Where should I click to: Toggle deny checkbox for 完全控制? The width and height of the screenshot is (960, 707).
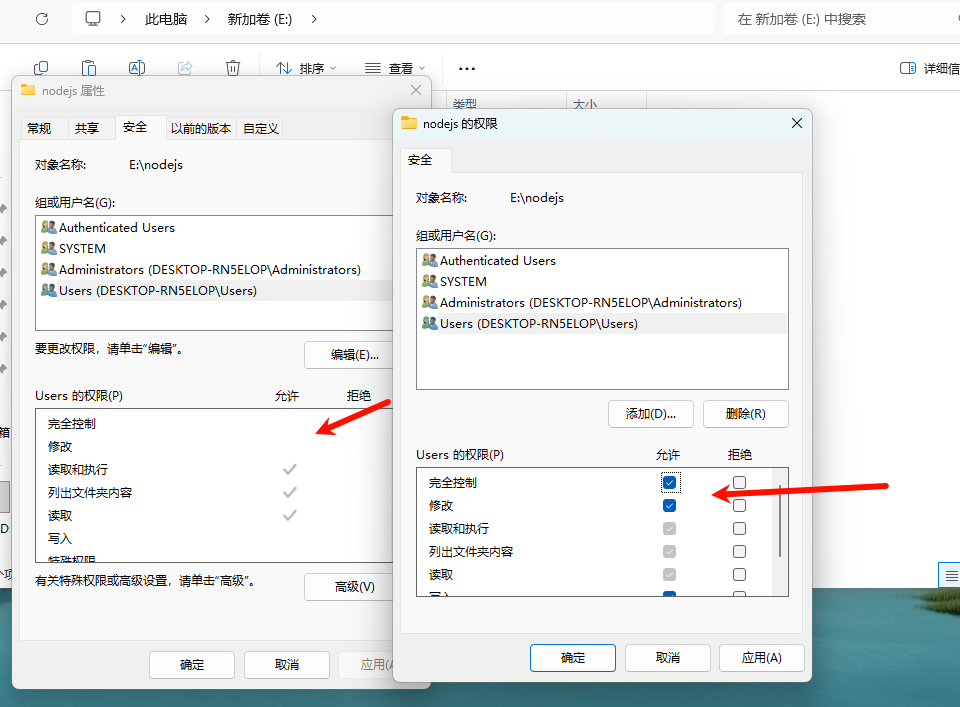click(x=740, y=482)
